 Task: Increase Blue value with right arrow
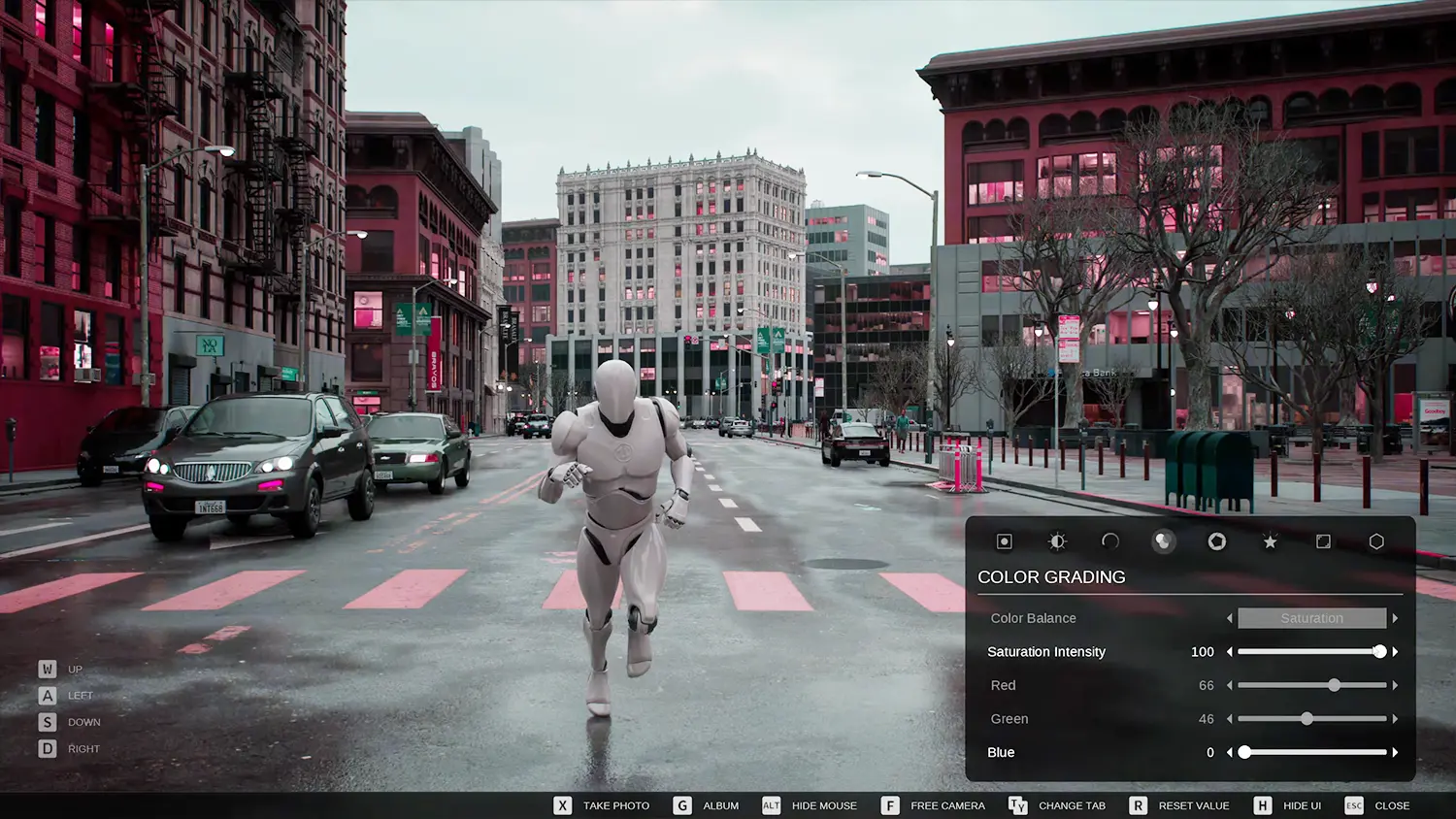(x=1395, y=752)
